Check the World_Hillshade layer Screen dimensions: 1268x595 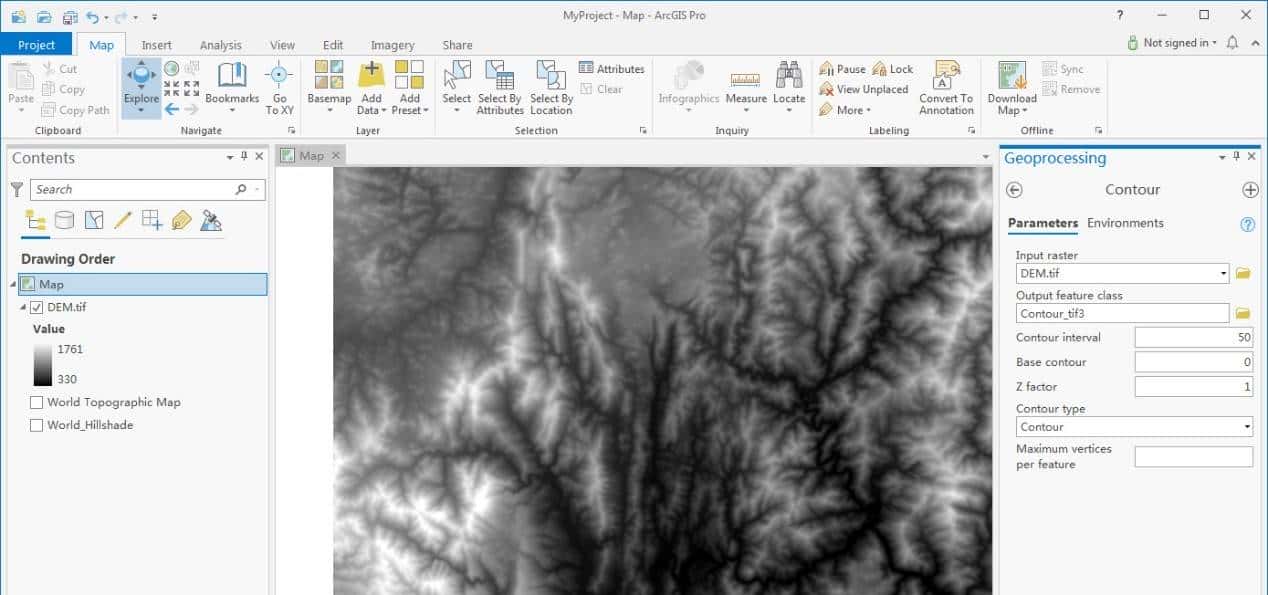pyautogui.click(x=37, y=425)
